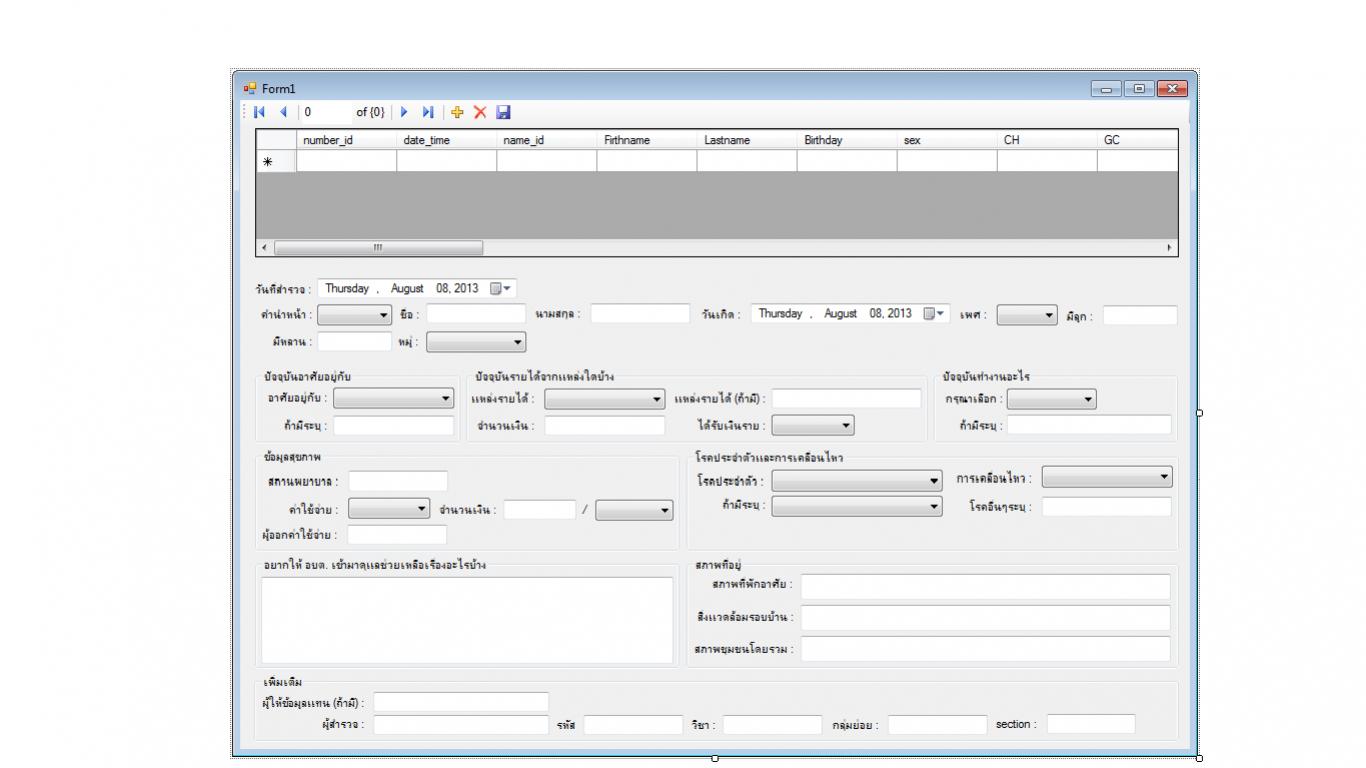Viewport: 1366px width, 768px height.
Task: Sort by the Birthday column header
Action: pos(846,140)
